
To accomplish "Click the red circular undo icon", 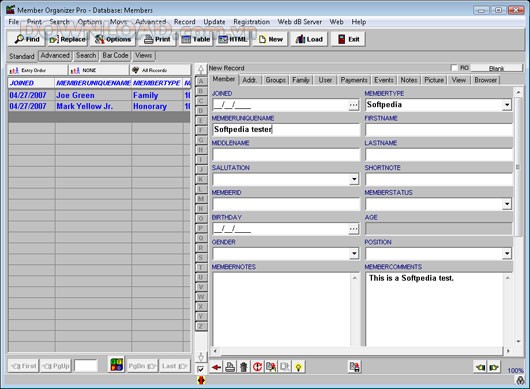I will coord(257,367).
